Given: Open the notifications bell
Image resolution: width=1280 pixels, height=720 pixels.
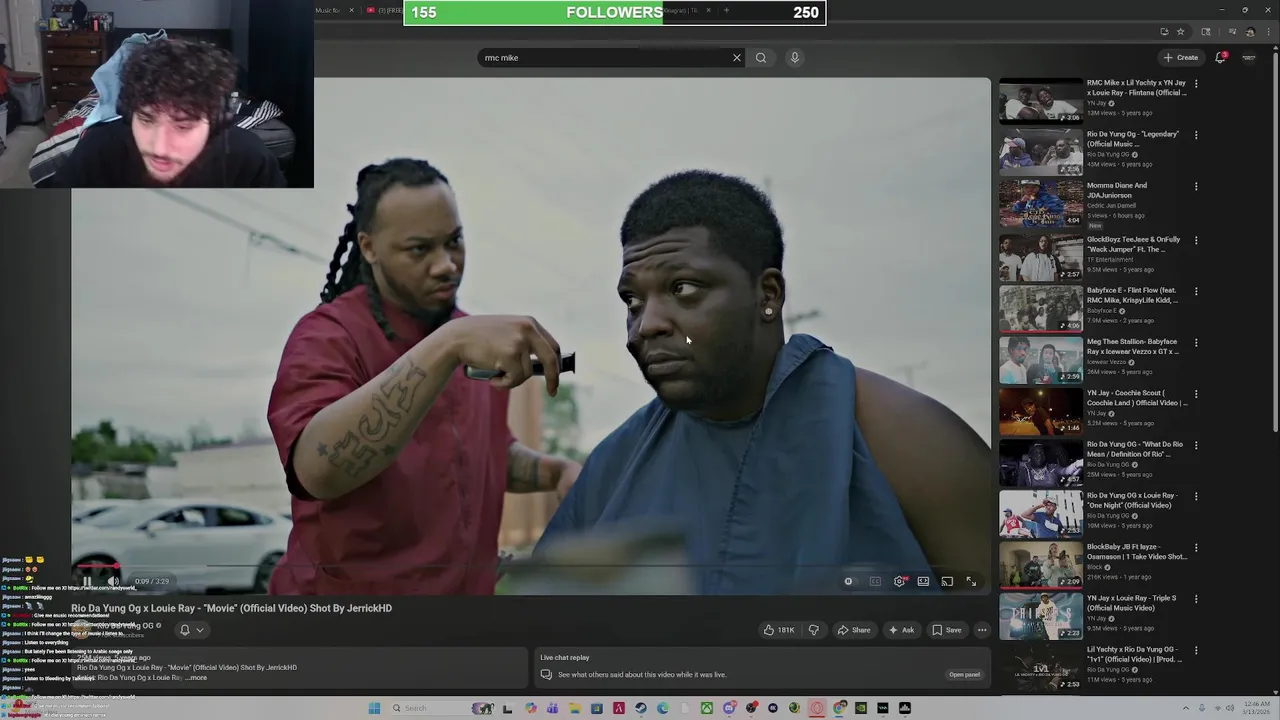Looking at the screenshot, I should 1220,58.
